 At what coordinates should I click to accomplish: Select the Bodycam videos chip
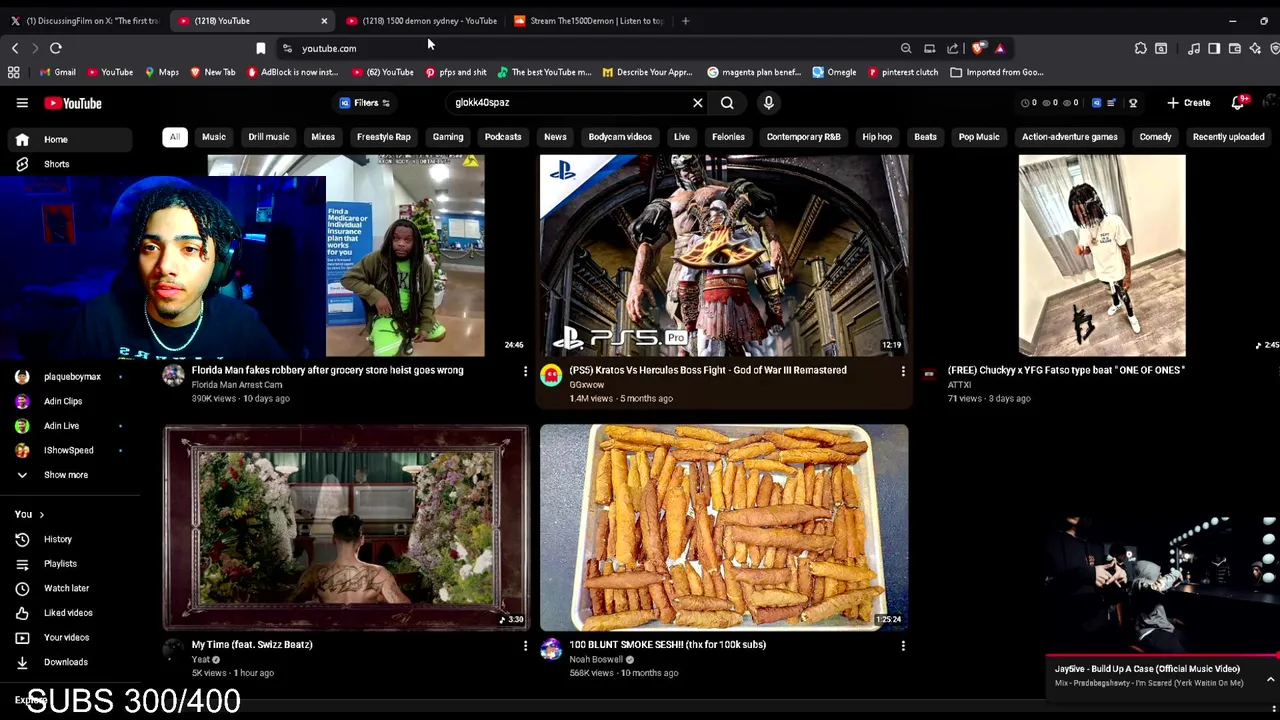tap(620, 137)
